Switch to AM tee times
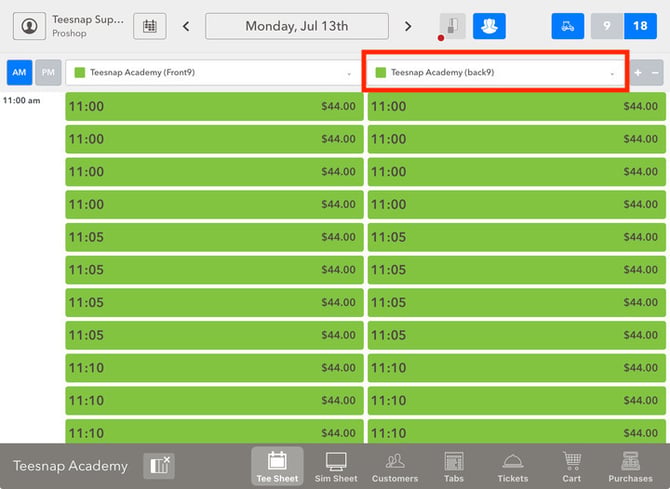Viewport: 670px width, 489px height. tap(19, 72)
